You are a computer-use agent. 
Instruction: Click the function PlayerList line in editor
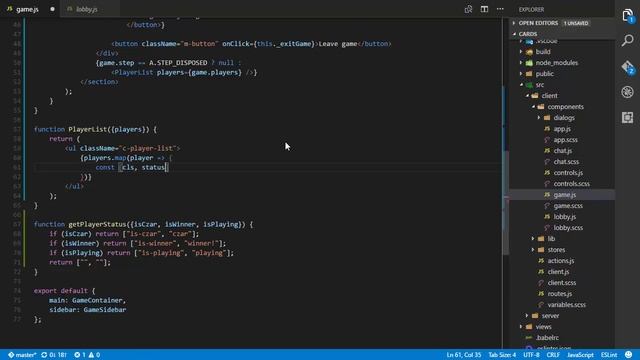click(95, 129)
